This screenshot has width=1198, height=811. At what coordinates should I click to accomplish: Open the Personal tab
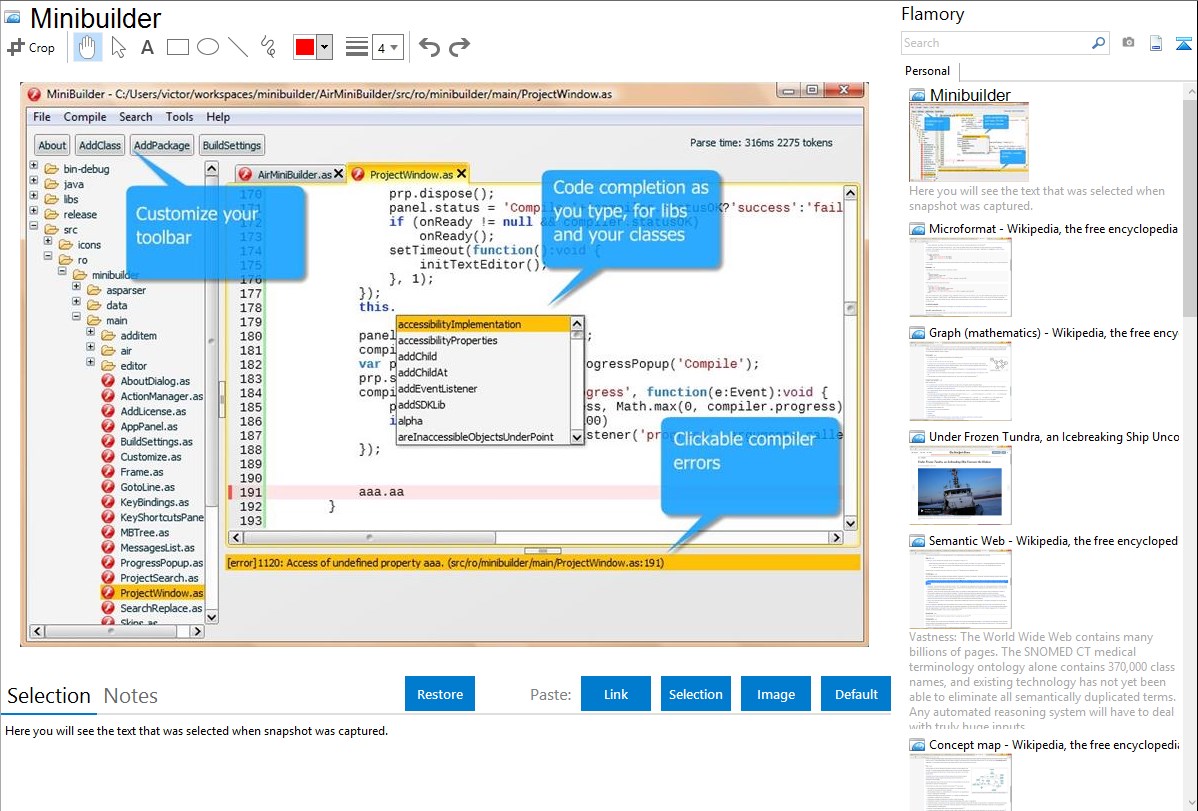[x=927, y=71]
